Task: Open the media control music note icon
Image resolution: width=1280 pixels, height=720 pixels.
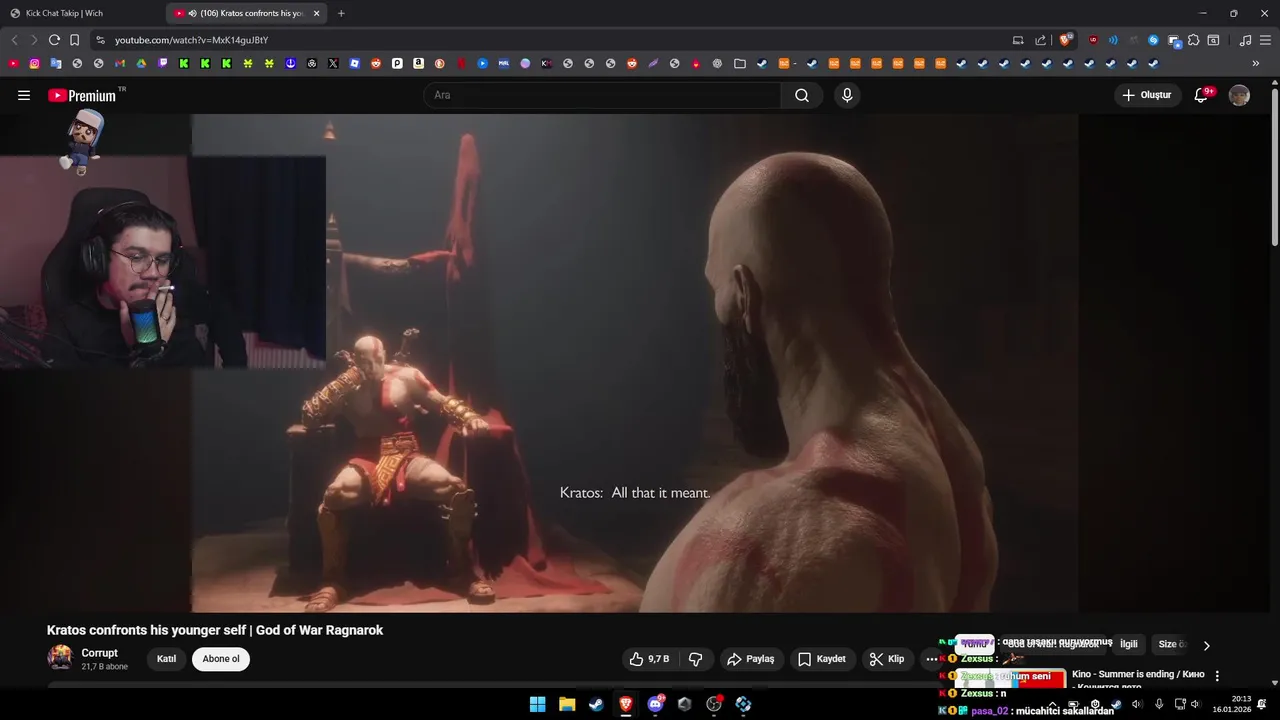Action: click(x=1245, y=40)
